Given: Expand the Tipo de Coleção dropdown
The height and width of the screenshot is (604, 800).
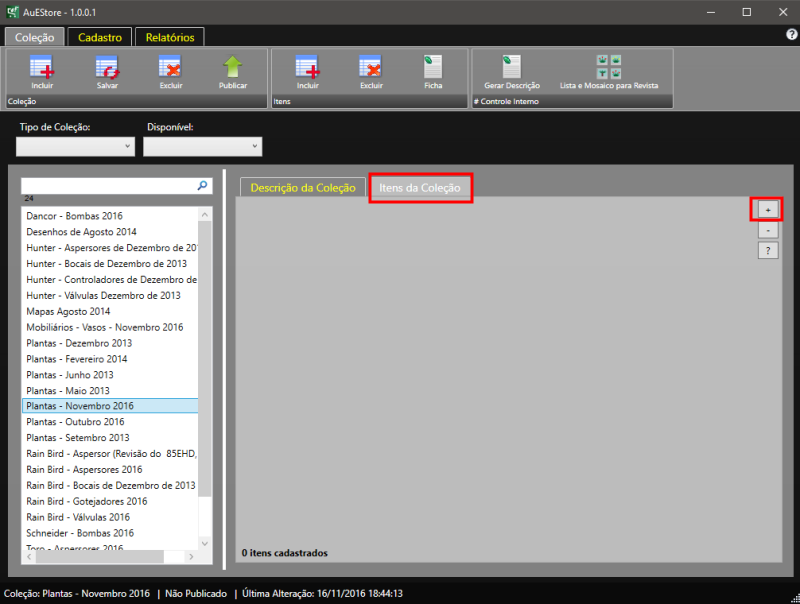Looking at the screenshot, I should coord(75,147).
